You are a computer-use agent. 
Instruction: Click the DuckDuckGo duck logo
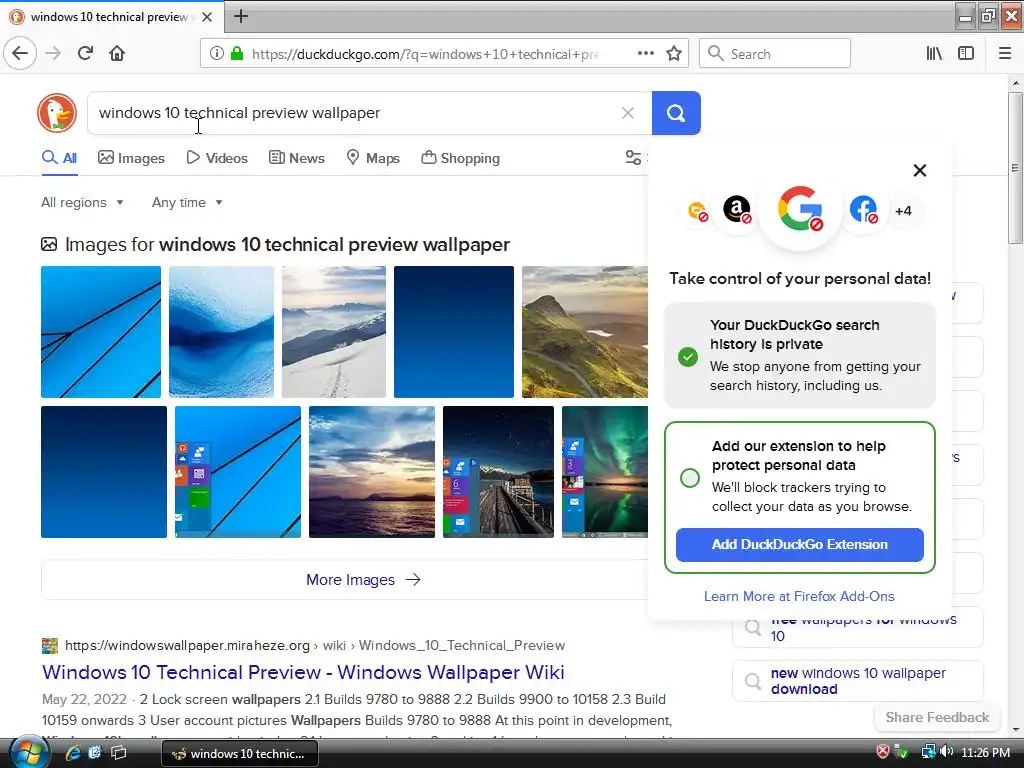pyautogui.click(x=57, y=113)
